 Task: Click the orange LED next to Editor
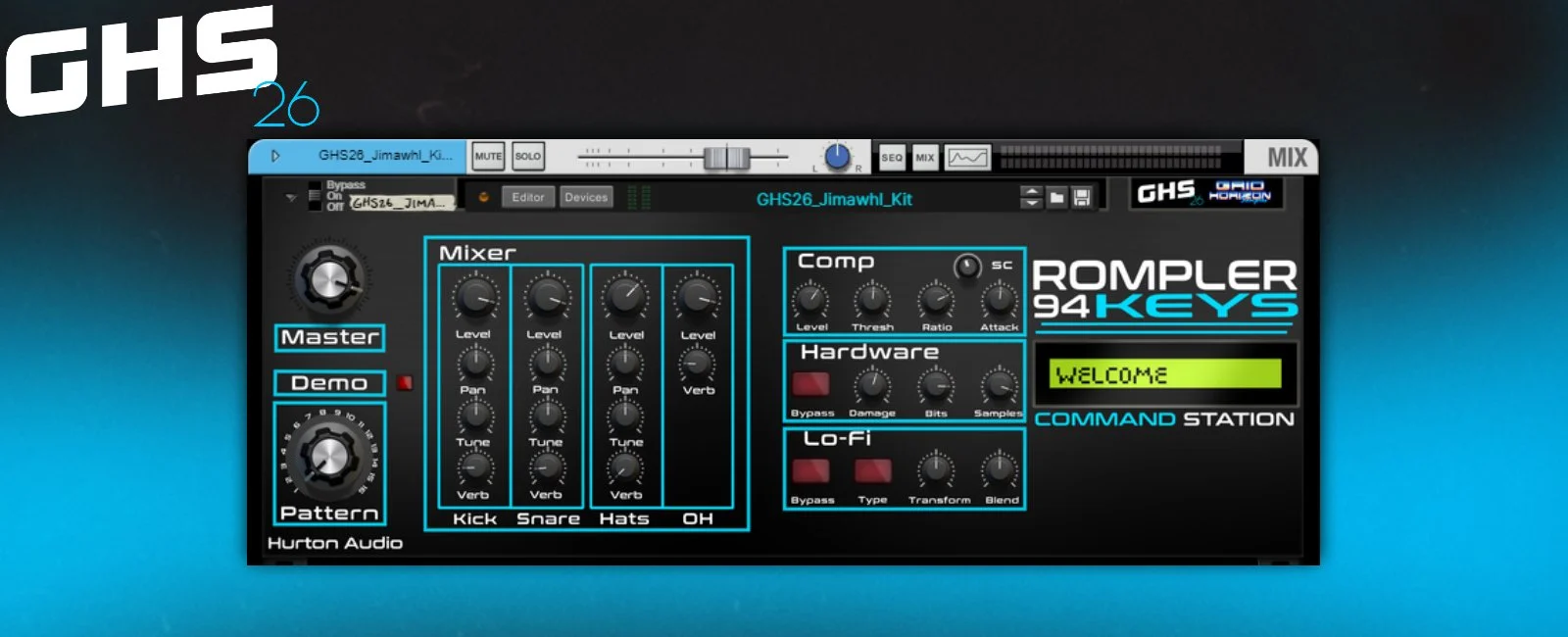click(x=483, y=197)
